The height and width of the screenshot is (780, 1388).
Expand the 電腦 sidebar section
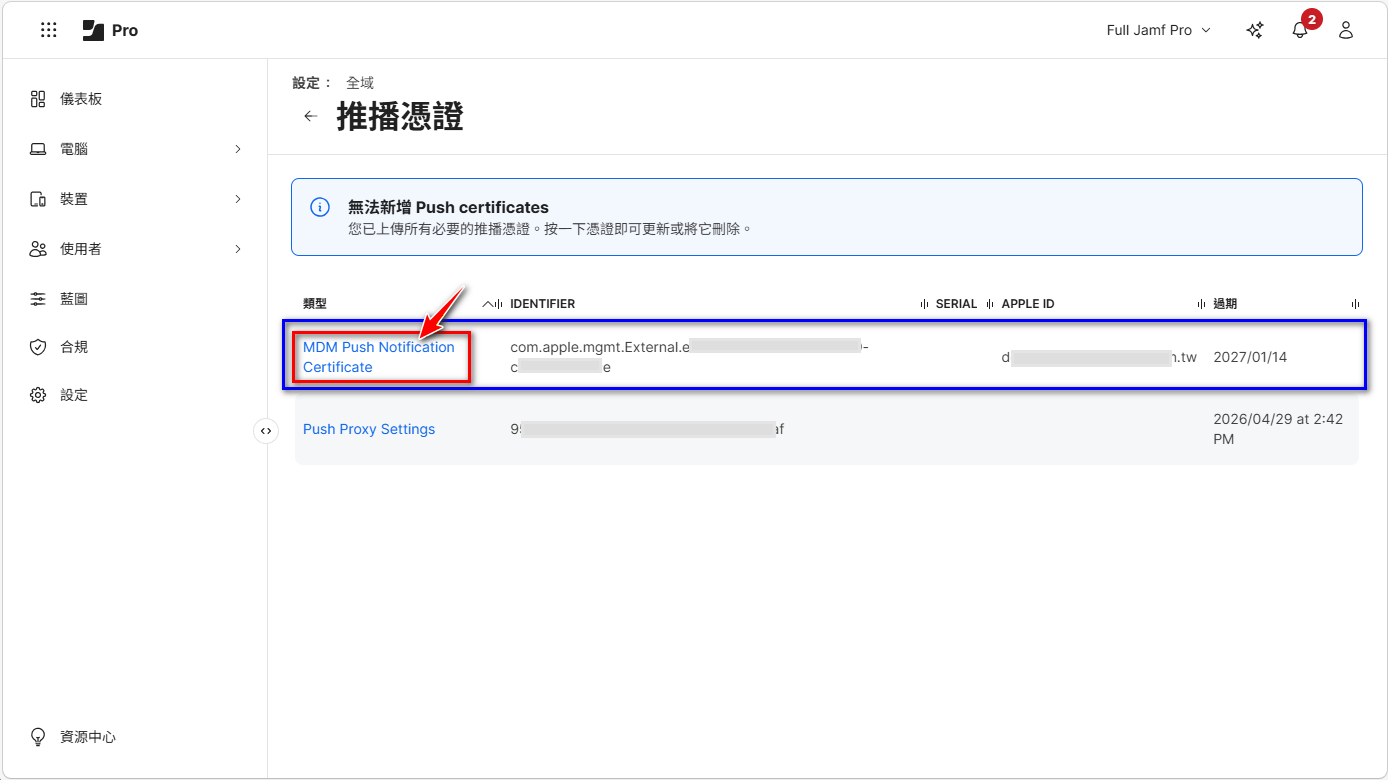pos(238,149)
